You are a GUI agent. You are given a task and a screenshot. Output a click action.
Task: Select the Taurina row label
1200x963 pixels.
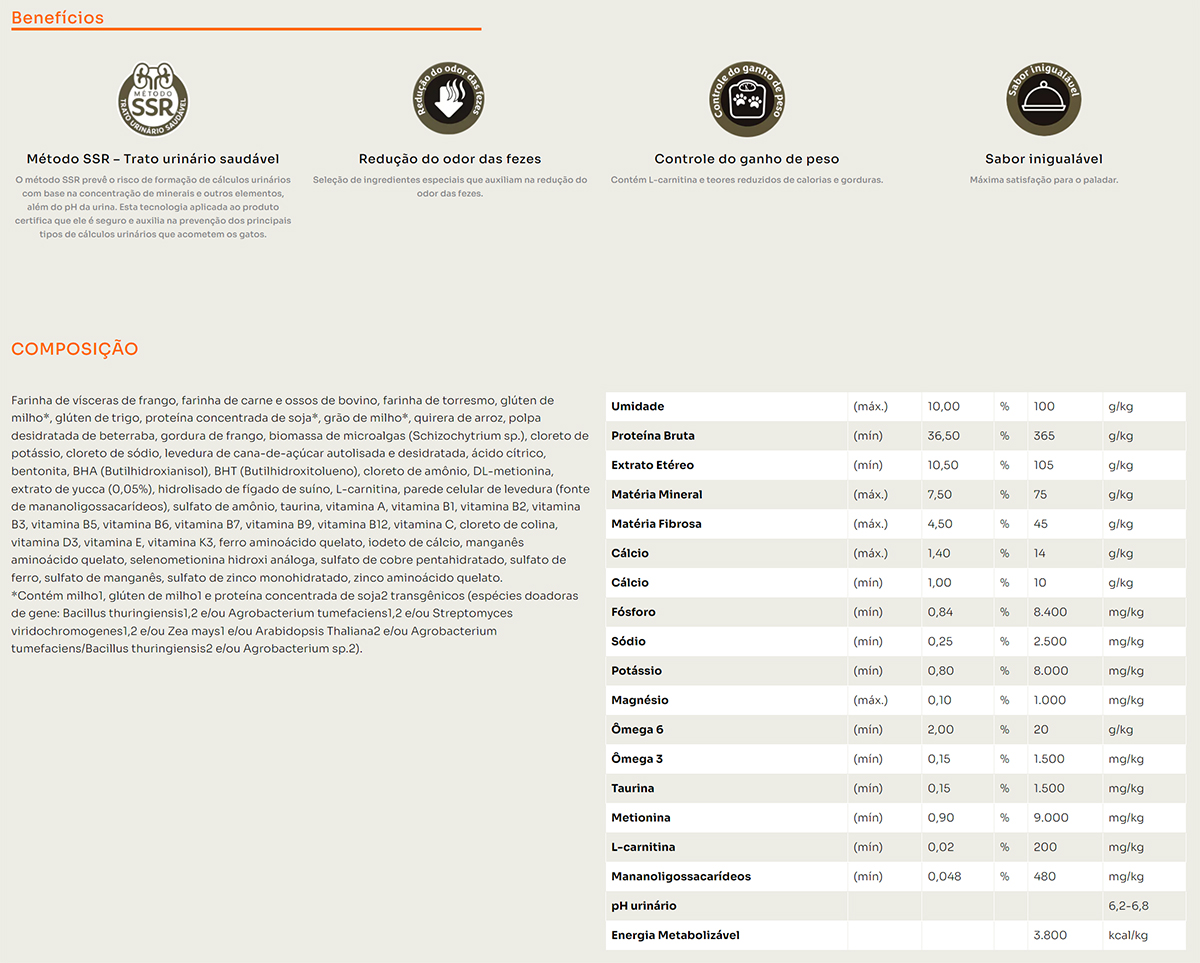click(x=632, y=789)
